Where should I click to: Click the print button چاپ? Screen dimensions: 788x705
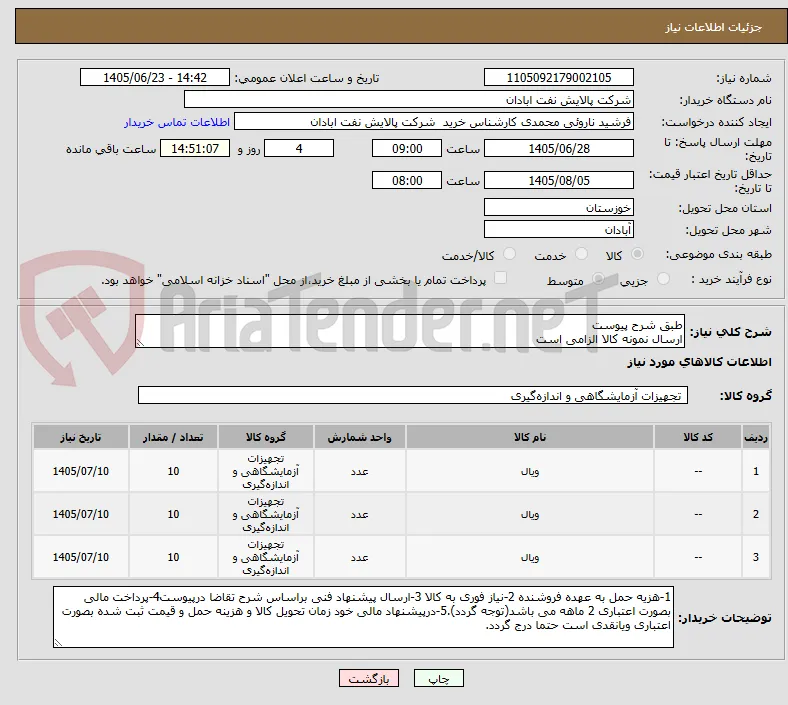pos(439,679)
